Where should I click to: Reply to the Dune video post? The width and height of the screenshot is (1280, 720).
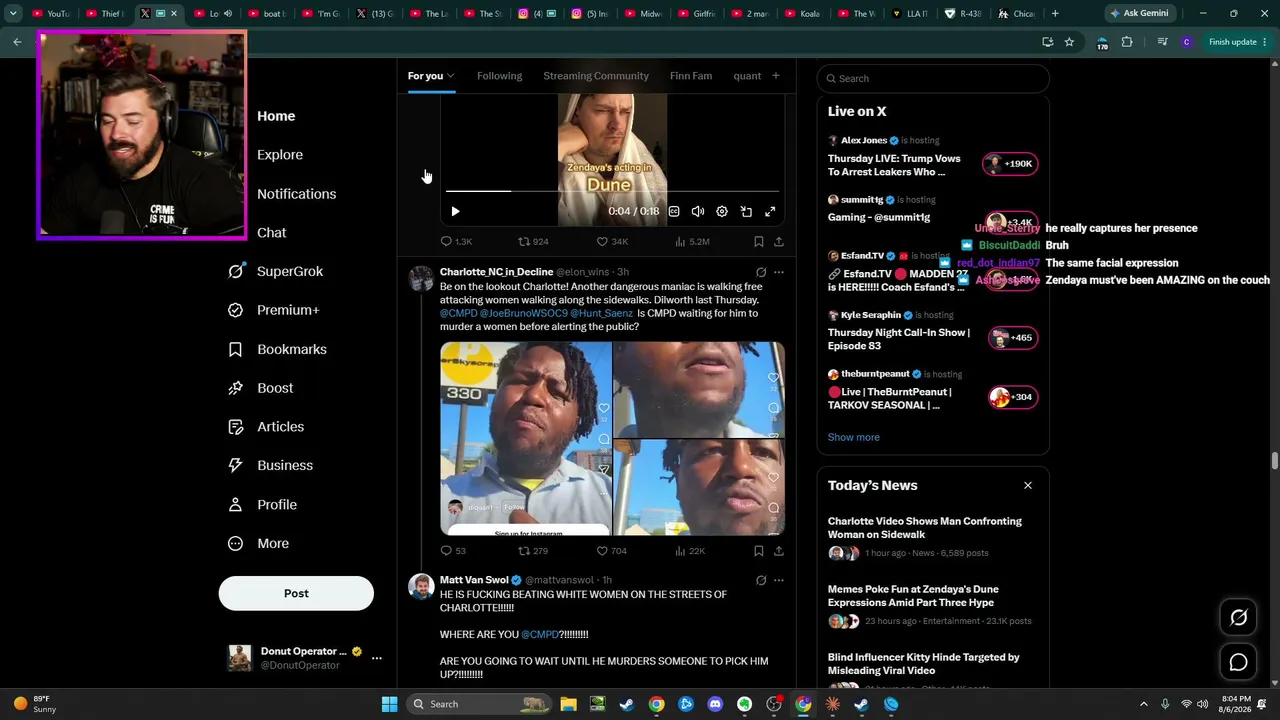click(456, 241)
